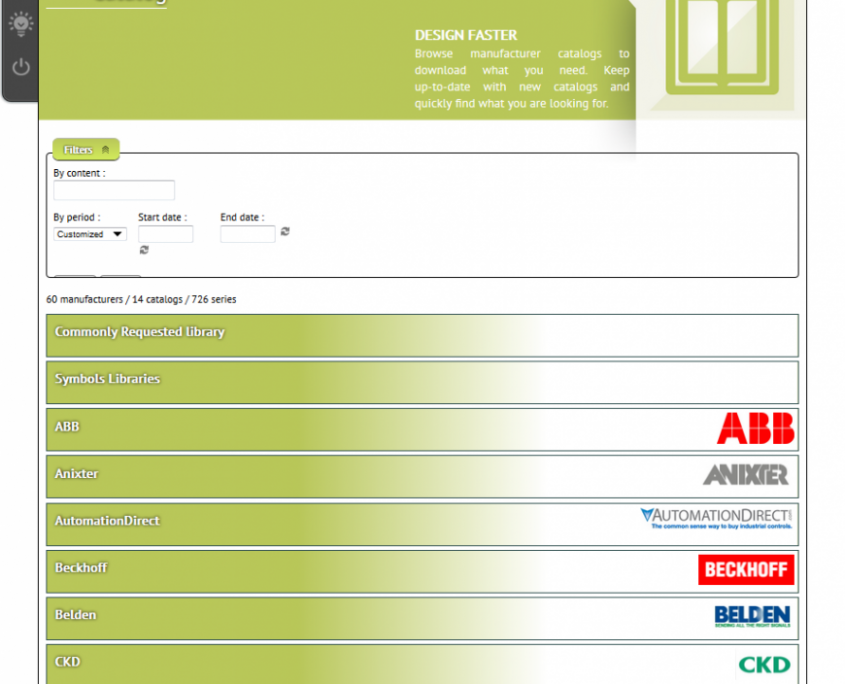Click the End date input field
845x684 pixels.
pos(248,234)
